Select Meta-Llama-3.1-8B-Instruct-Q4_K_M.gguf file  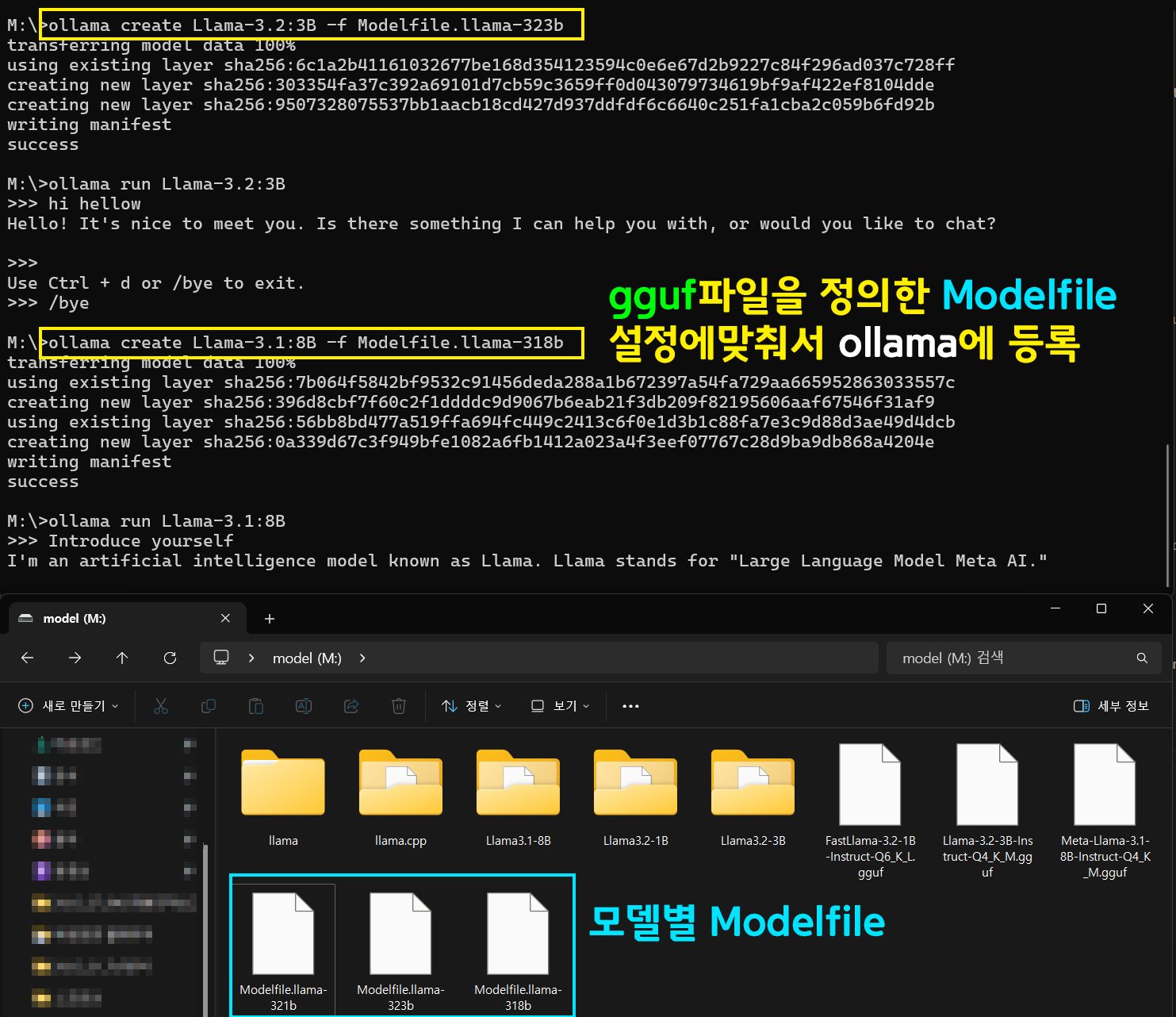coord(1105,811)
